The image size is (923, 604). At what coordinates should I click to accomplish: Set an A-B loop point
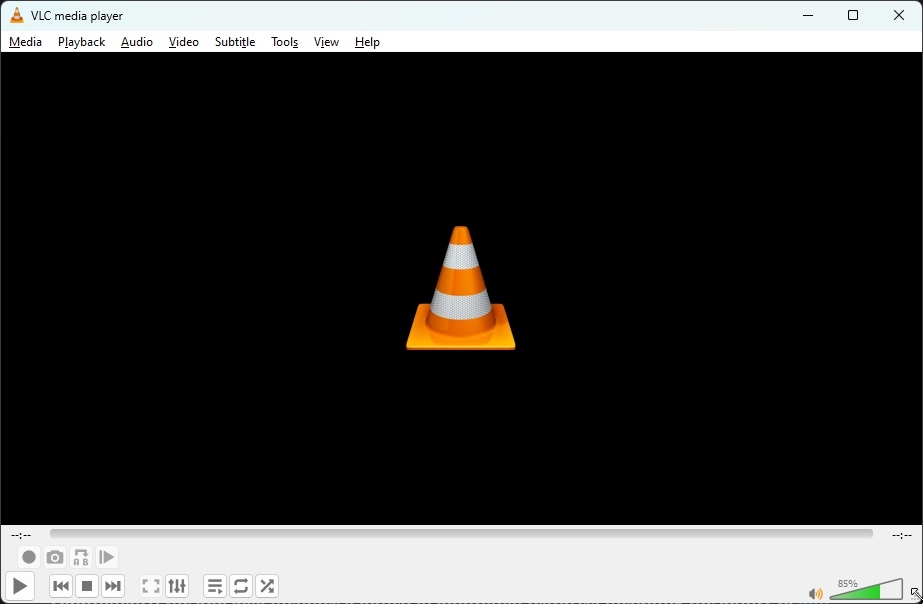click(80, 557)
